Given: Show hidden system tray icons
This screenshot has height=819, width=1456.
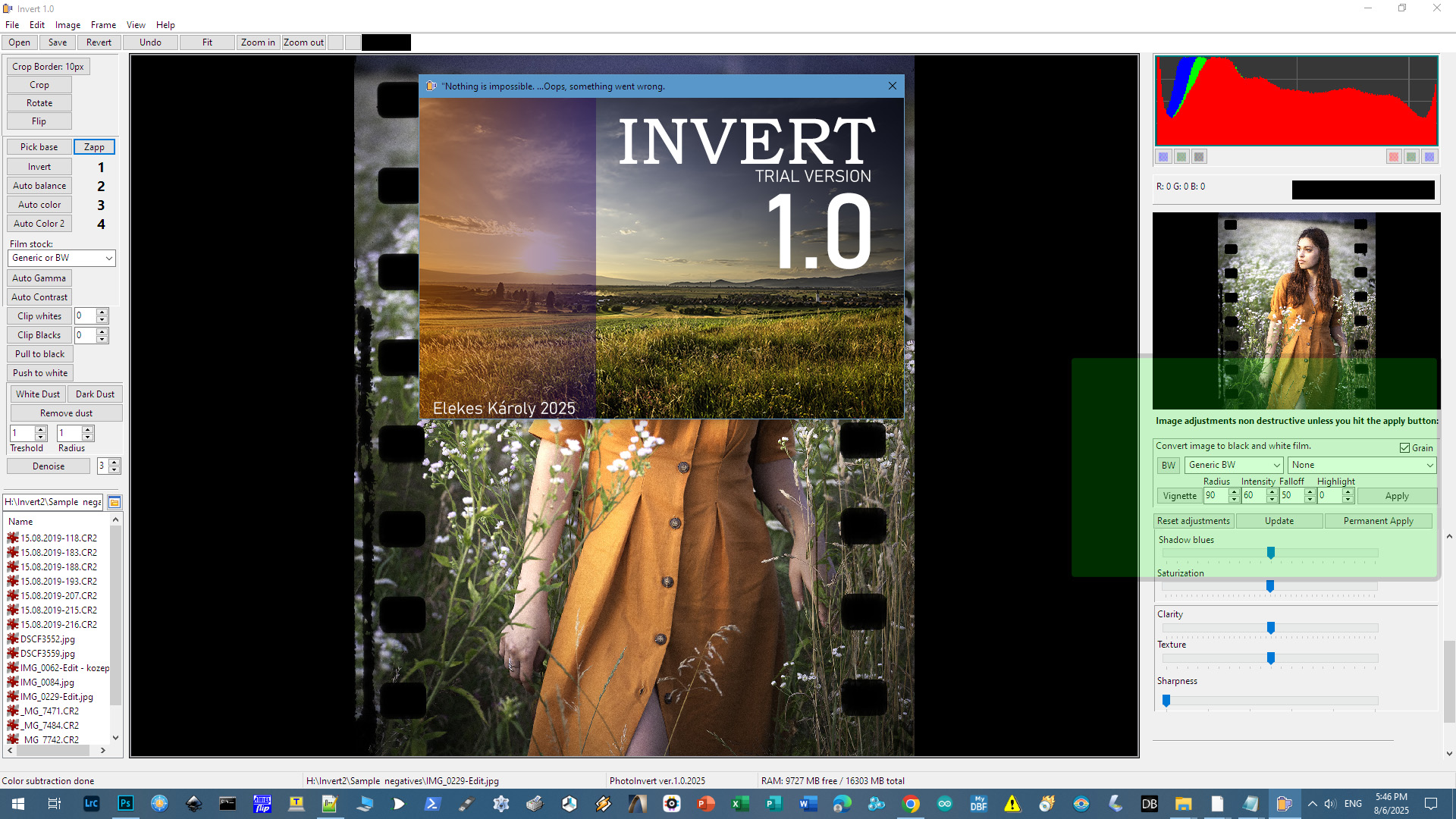Looking at the screenshot, I should click(1313, 804).
